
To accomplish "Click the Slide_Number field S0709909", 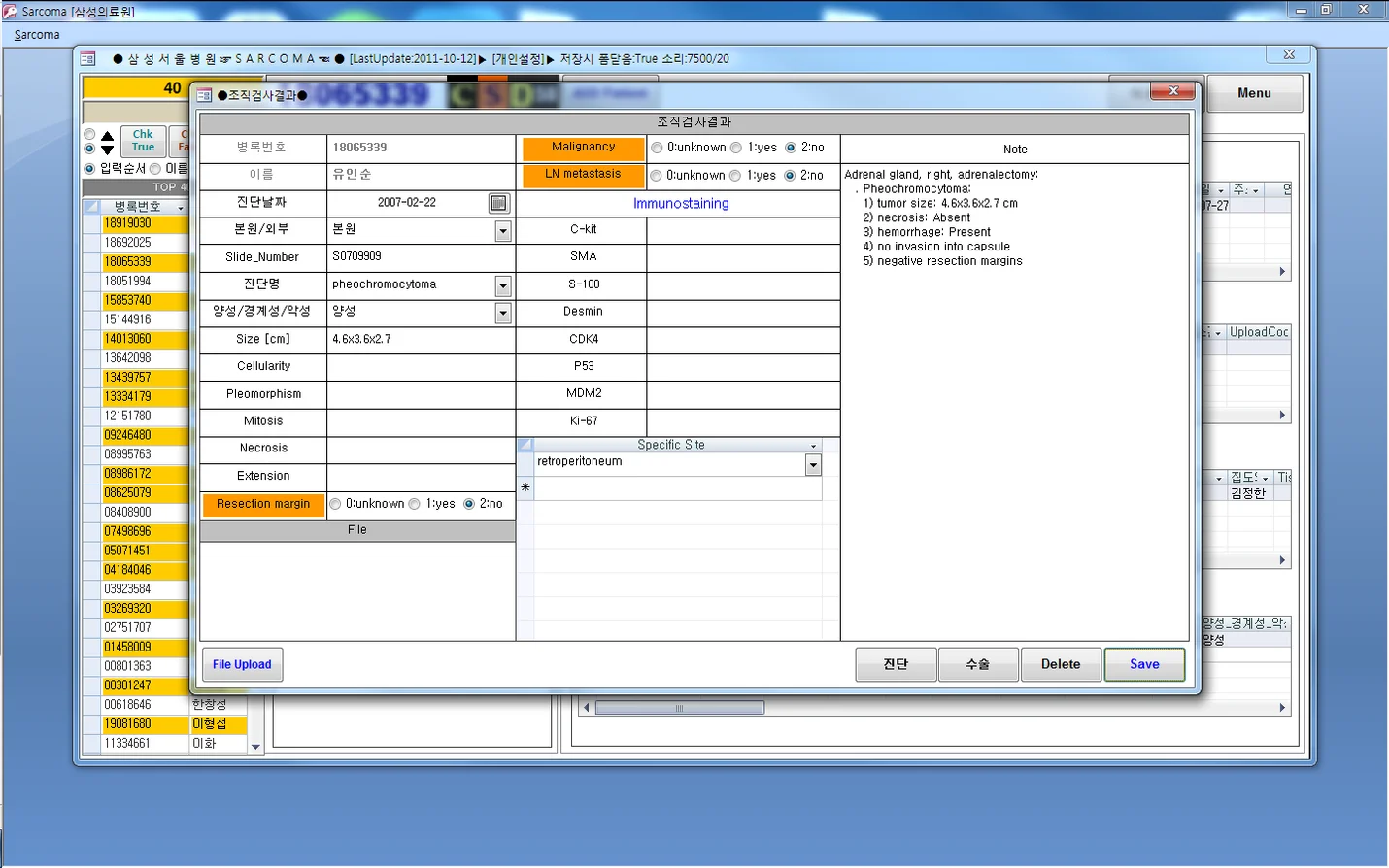I will pyautogui.click(x=421, y=257).
